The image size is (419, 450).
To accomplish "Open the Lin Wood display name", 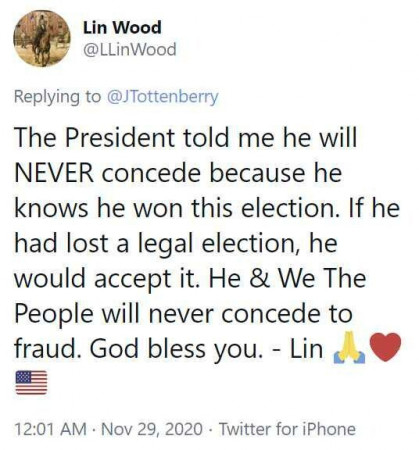I will pyautogui.click(x=122, y=27).
